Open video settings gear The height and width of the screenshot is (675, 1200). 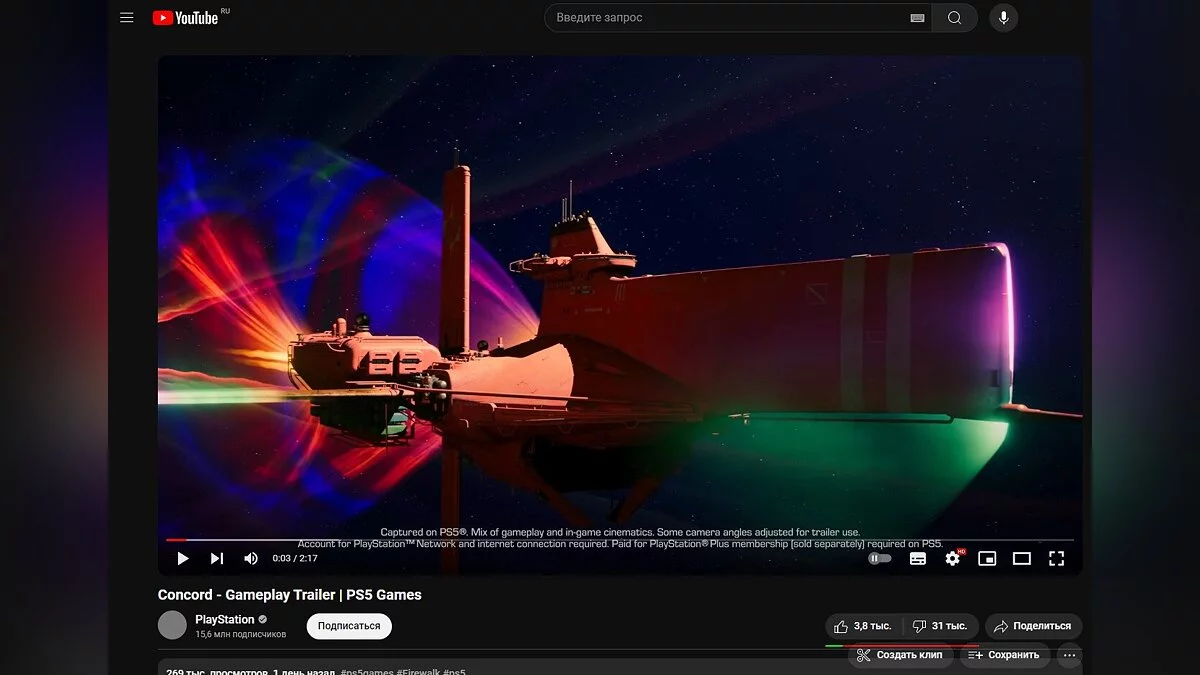point(952,558)
